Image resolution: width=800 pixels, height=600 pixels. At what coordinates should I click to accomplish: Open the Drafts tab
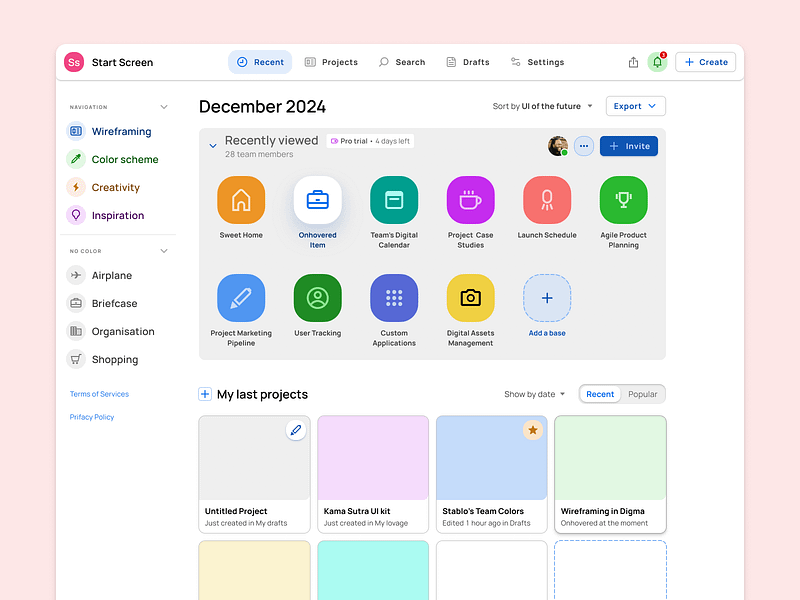(468, 62)
